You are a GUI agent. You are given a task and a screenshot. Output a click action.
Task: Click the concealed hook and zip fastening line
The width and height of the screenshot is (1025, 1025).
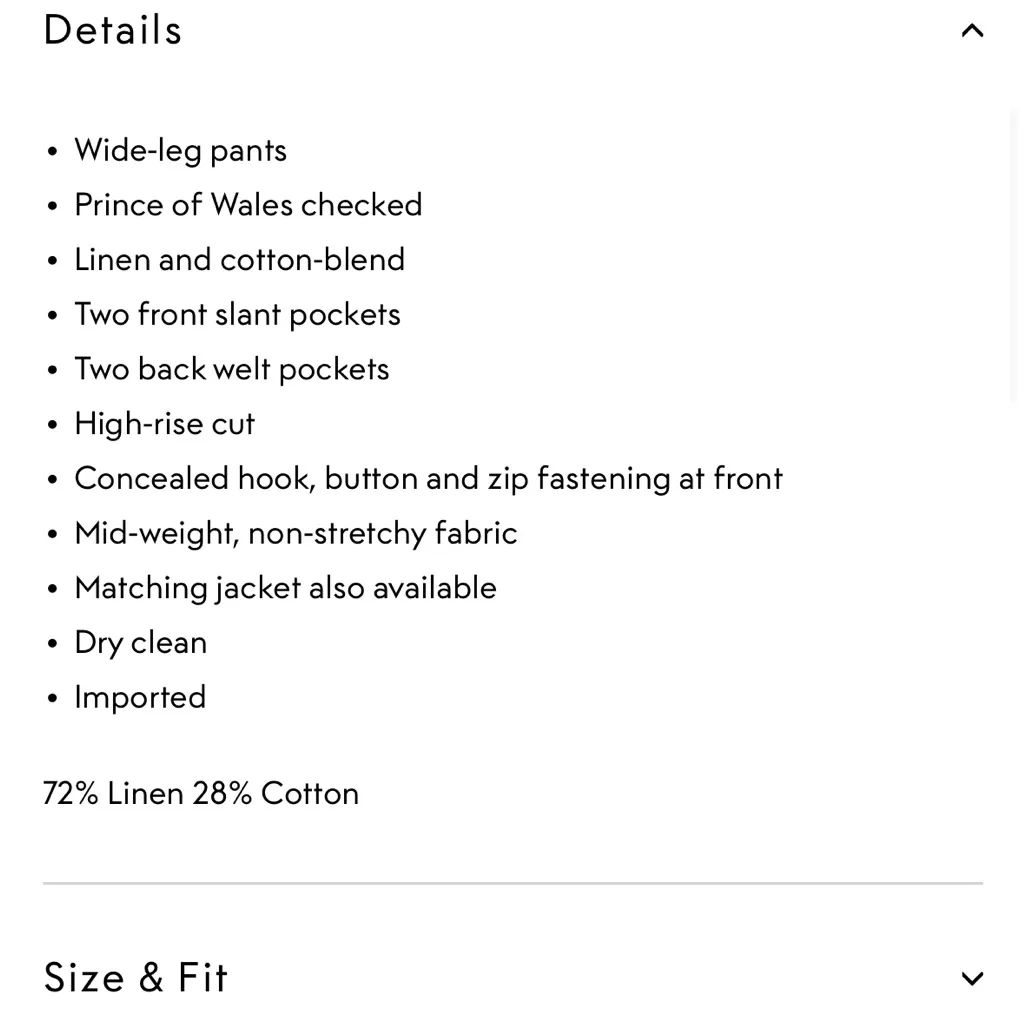tap(428, 478)
